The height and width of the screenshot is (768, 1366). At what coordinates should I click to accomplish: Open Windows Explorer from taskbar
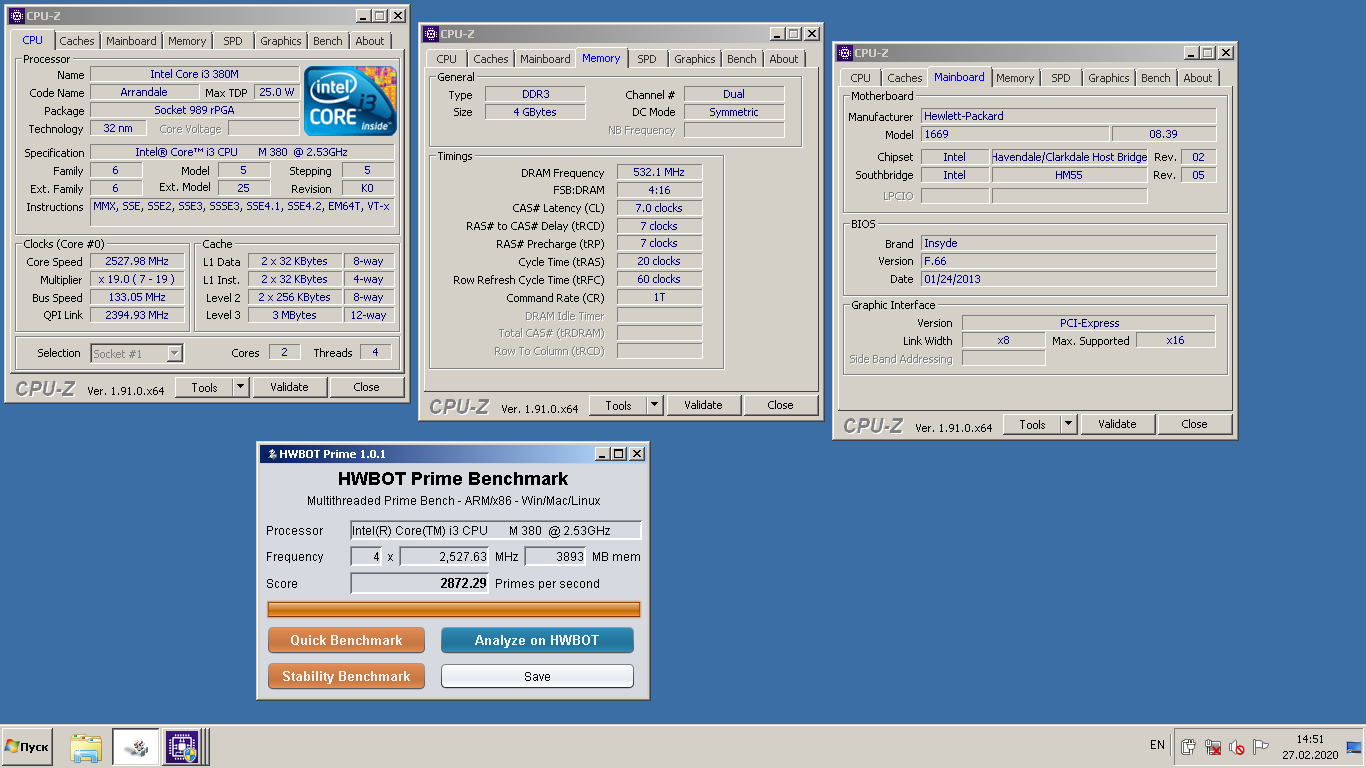86,747
